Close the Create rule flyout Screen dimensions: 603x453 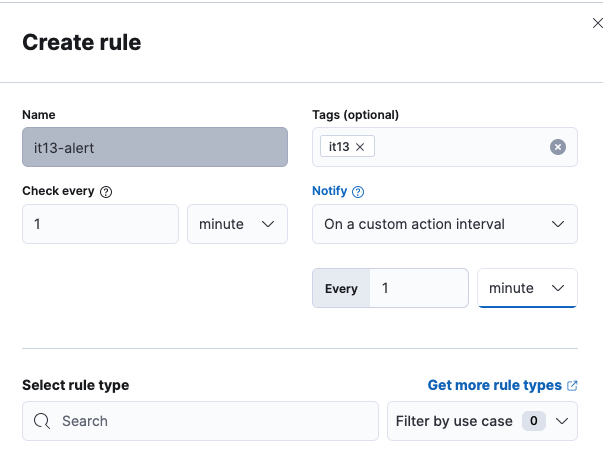click(x=597, y=22)
